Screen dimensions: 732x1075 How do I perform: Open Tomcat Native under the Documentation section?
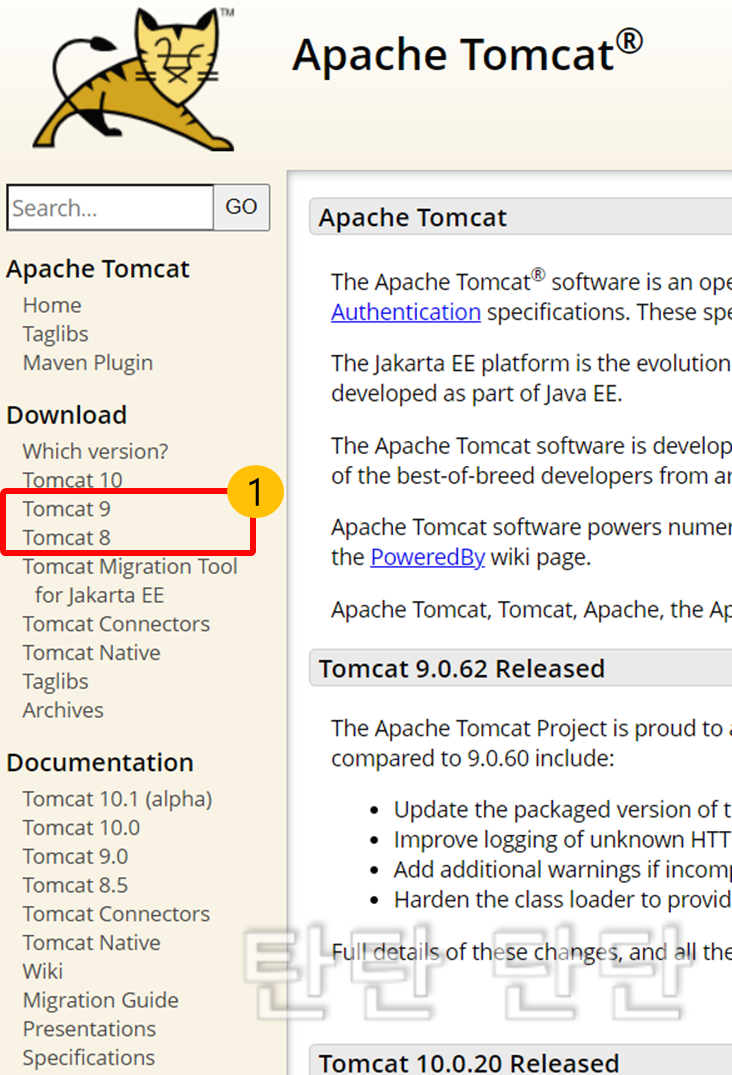[92, 943]
